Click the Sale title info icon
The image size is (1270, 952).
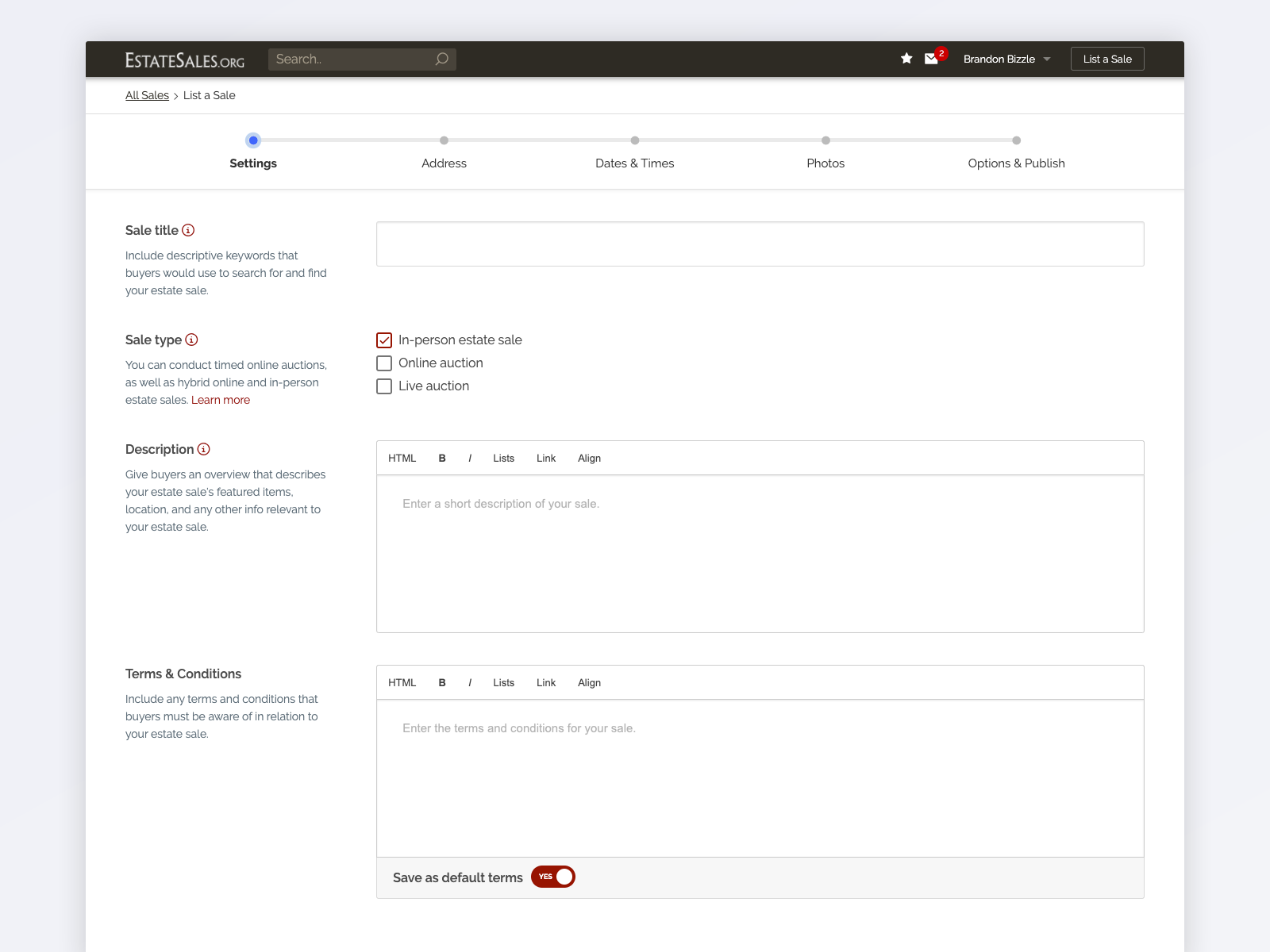(x=188, y=230)
